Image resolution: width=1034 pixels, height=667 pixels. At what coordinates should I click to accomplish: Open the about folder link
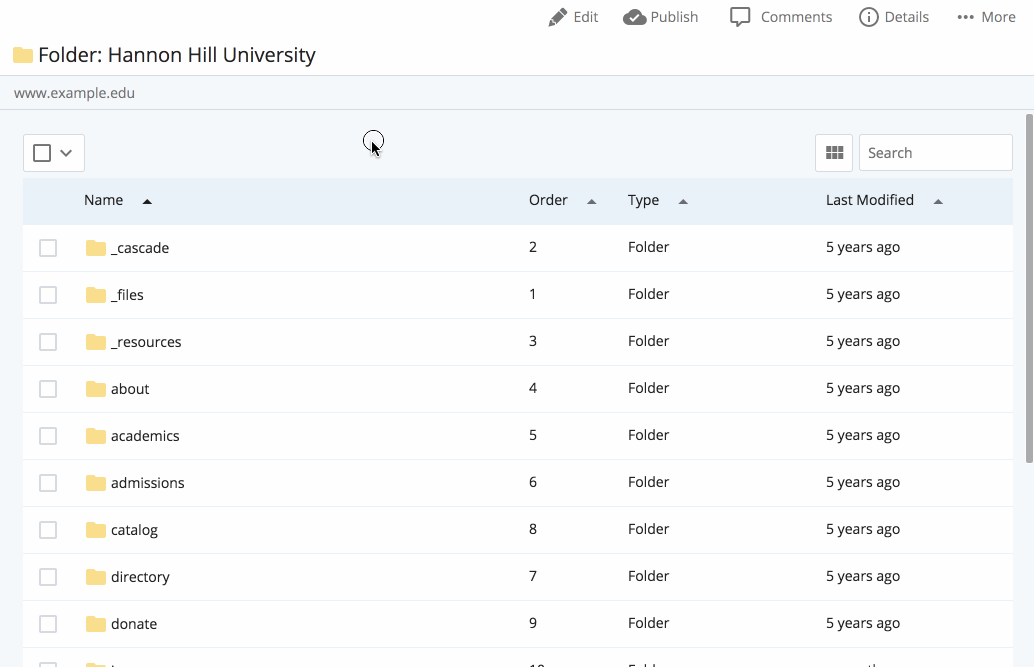point(130,389)
